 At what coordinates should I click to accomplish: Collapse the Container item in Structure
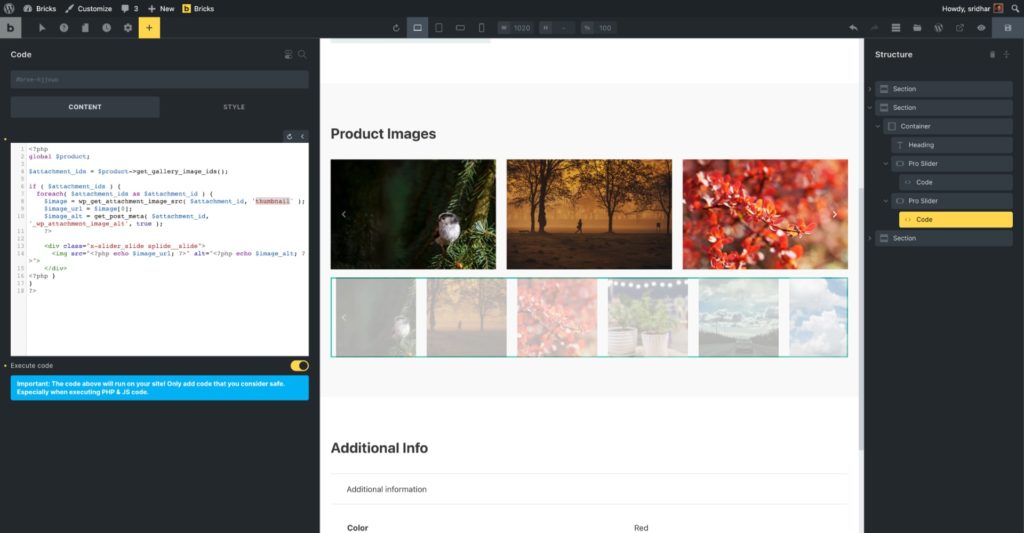point(878,126)
